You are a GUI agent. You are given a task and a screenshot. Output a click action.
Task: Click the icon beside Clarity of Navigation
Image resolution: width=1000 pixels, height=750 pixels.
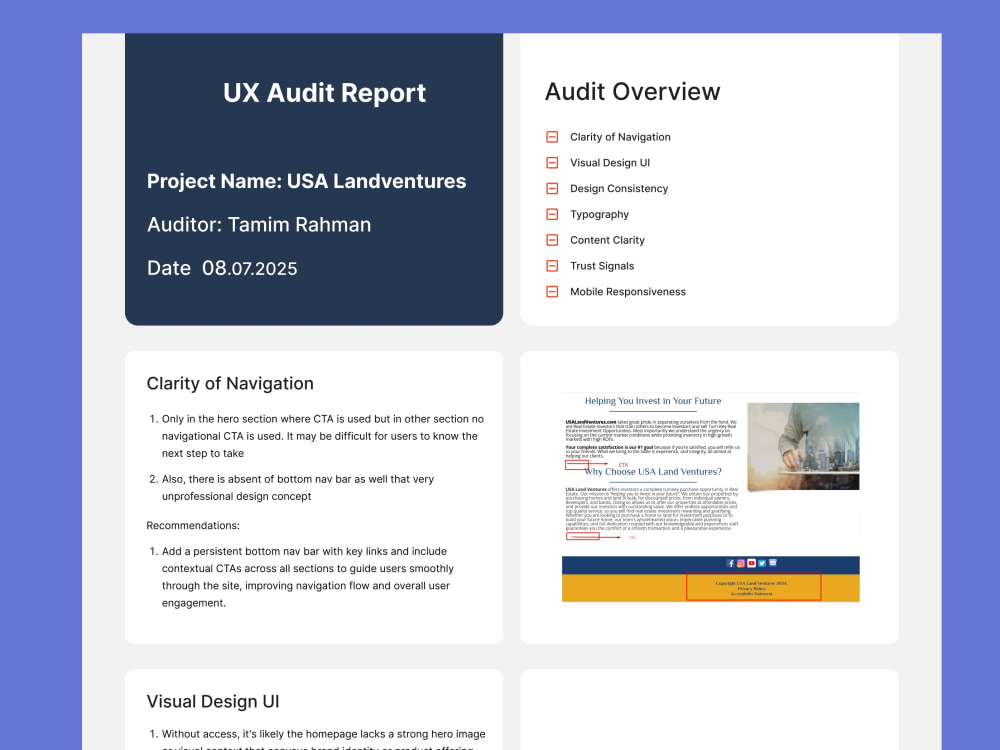click(552, 137)
